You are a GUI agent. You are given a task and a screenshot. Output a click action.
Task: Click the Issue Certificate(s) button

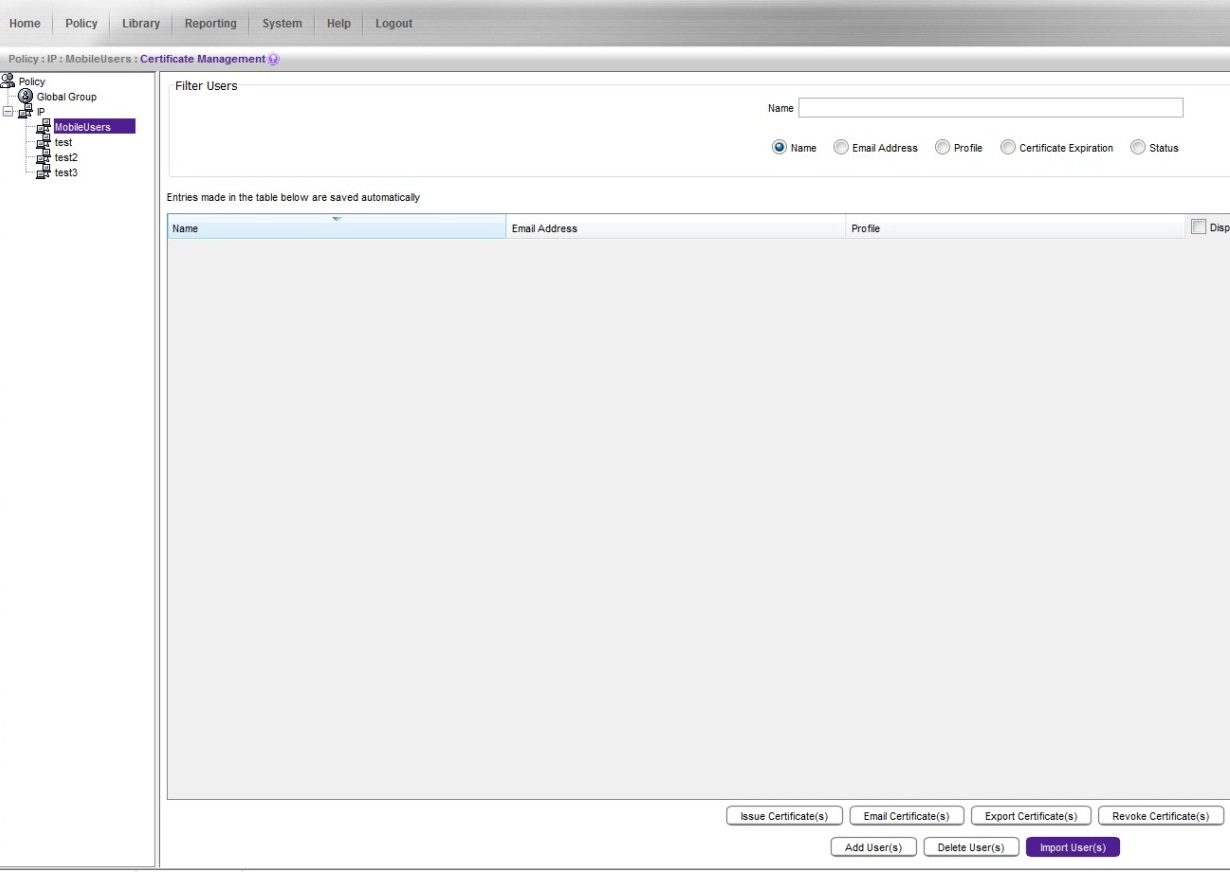click(784, 816)
